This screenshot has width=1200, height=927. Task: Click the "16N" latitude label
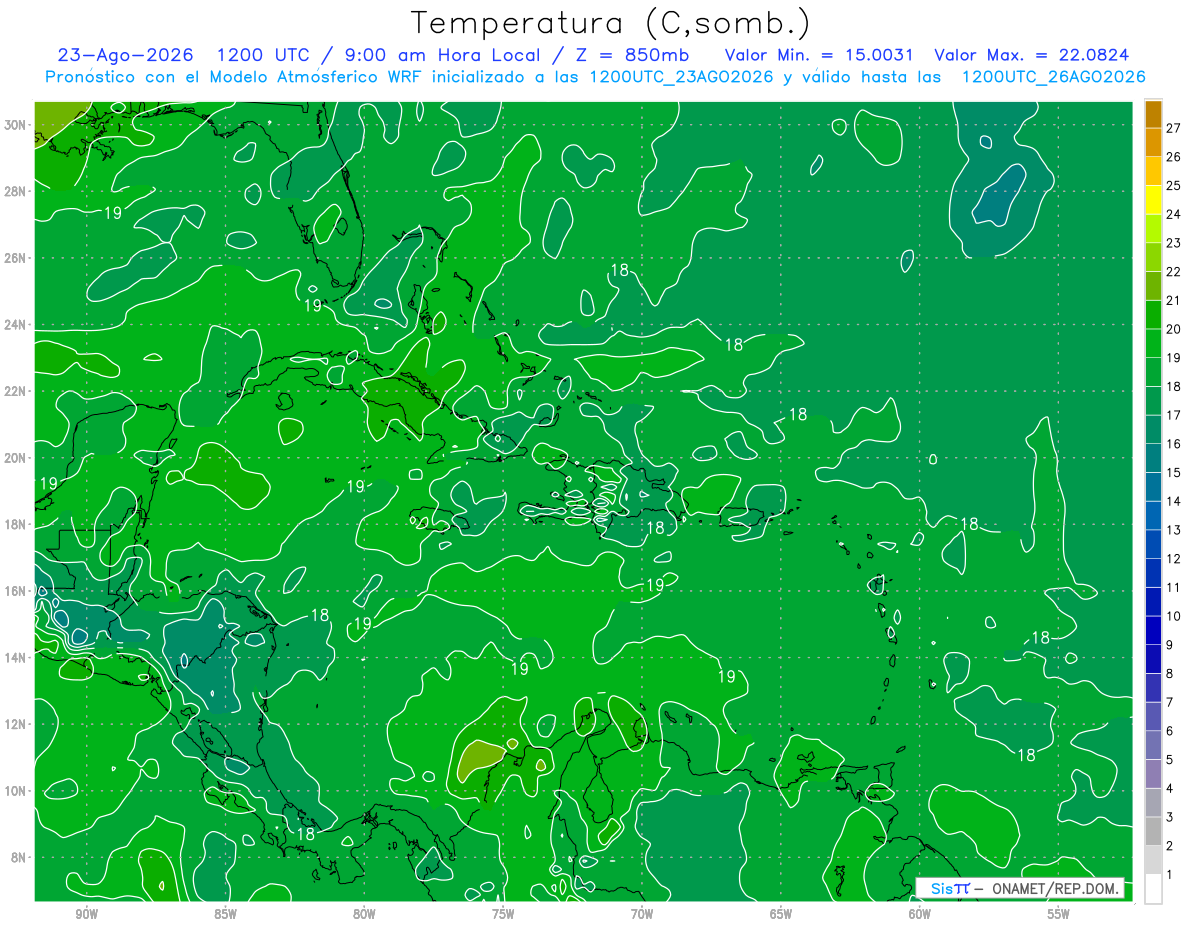16,591
